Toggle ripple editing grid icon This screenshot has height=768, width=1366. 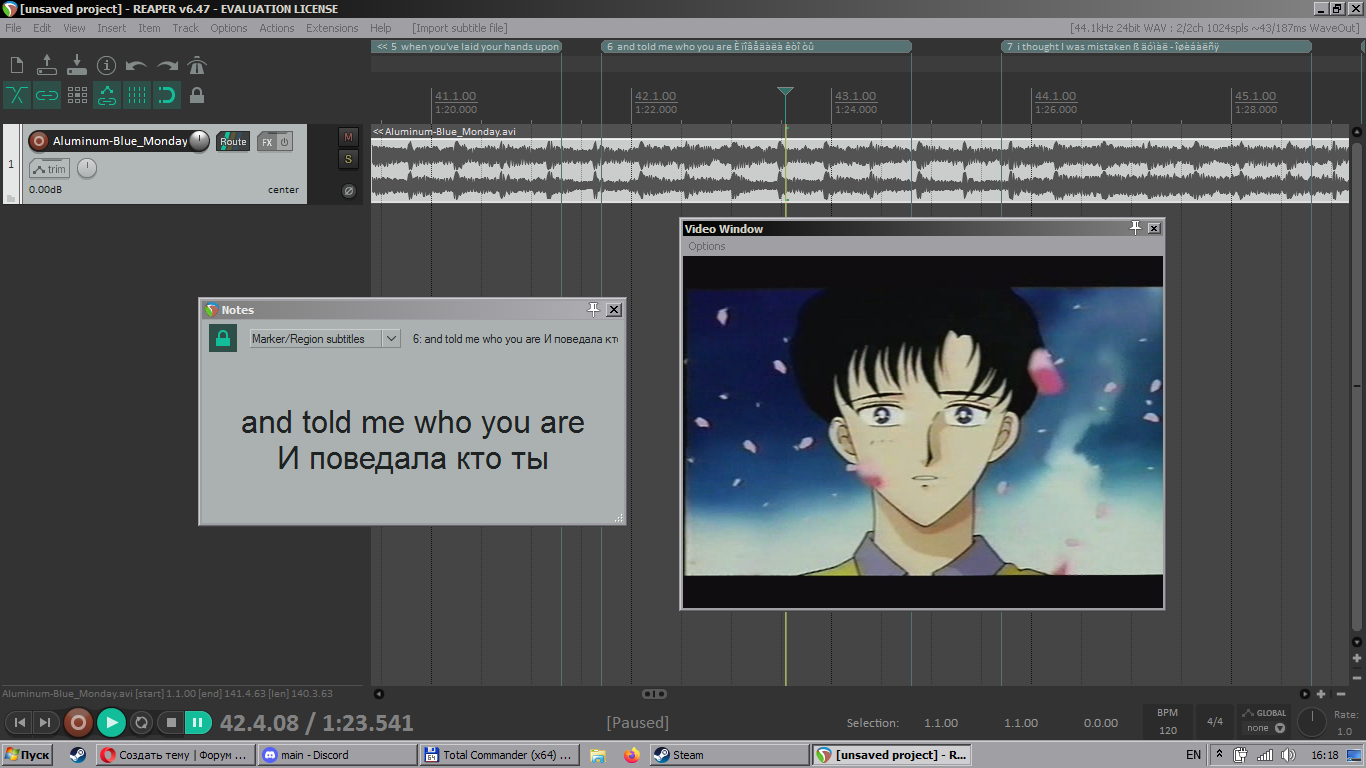(77, 95)
